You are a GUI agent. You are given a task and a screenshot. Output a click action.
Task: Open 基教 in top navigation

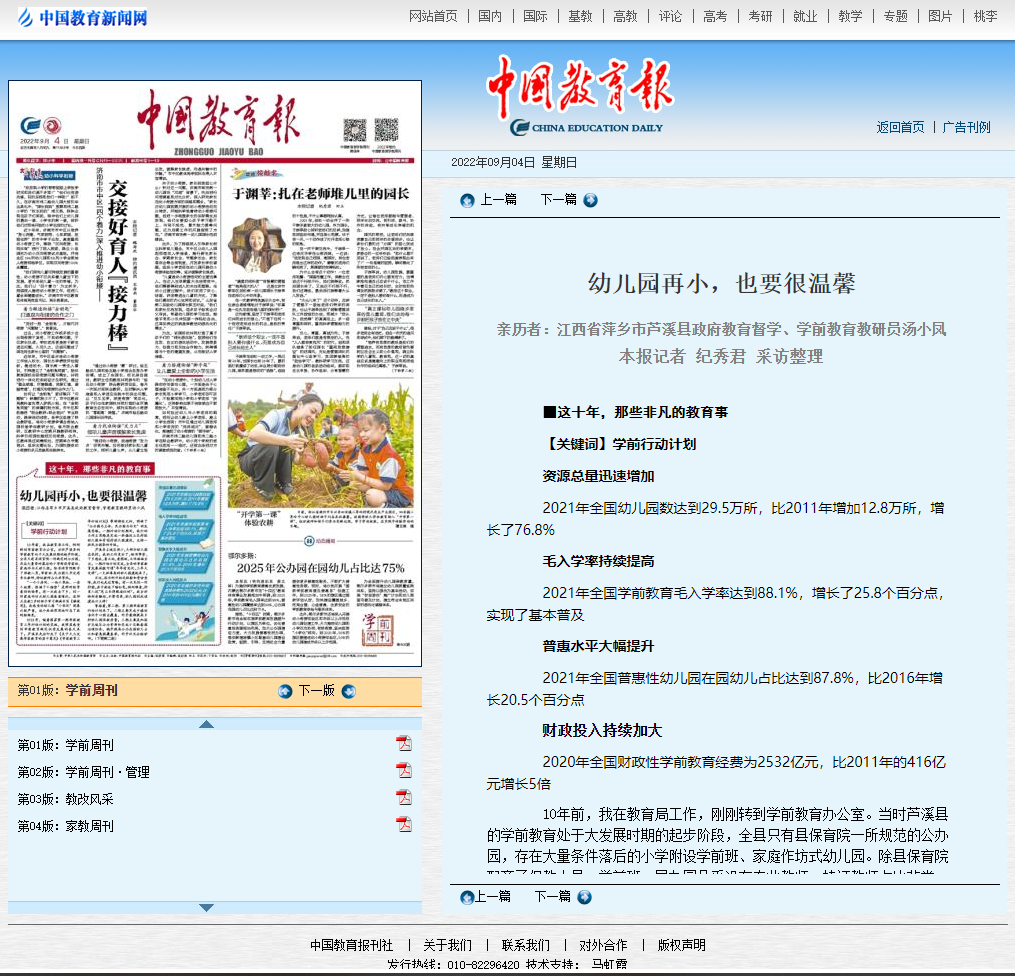pos(581,16)
